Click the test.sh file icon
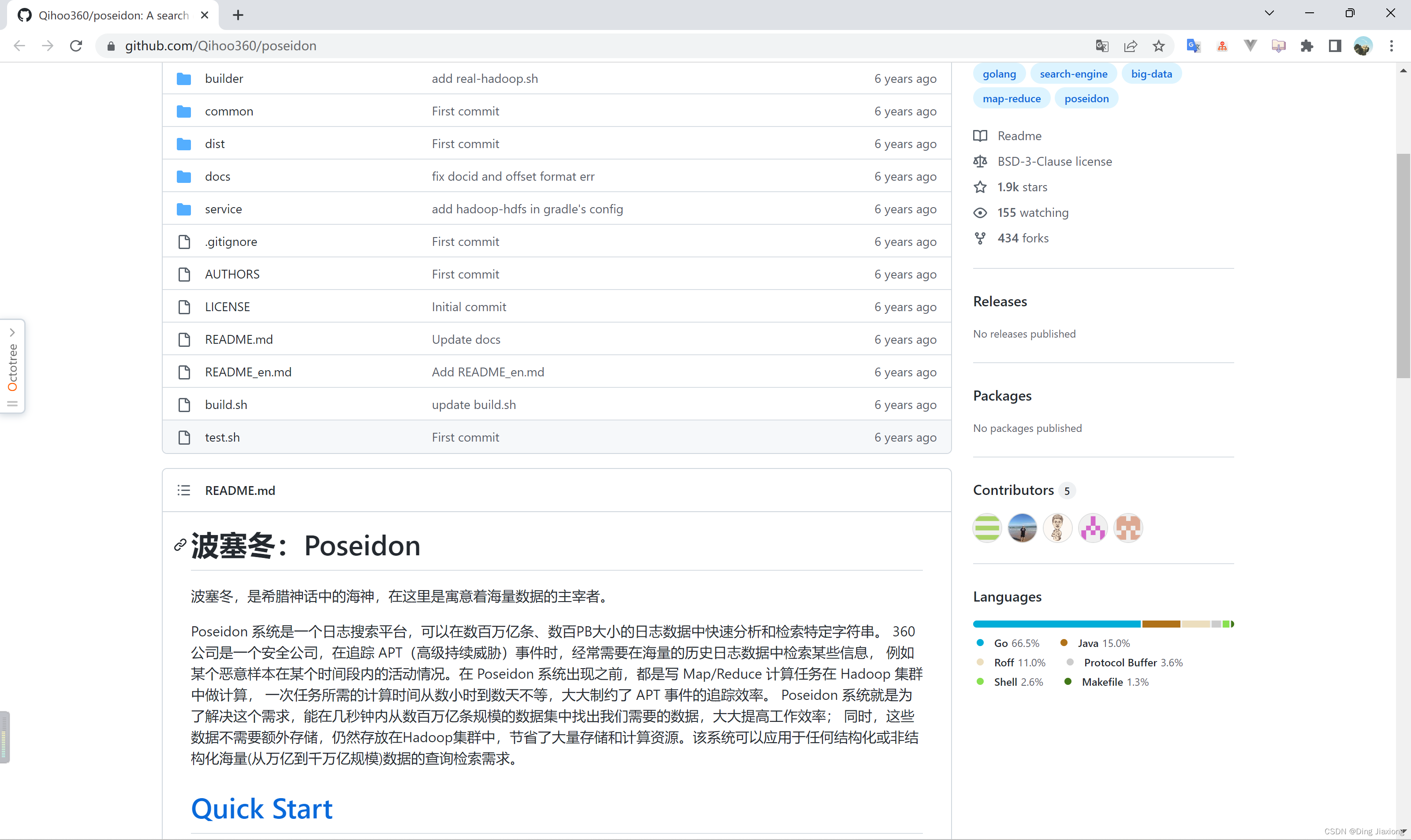1411x840 pixels. pos(184,438)
